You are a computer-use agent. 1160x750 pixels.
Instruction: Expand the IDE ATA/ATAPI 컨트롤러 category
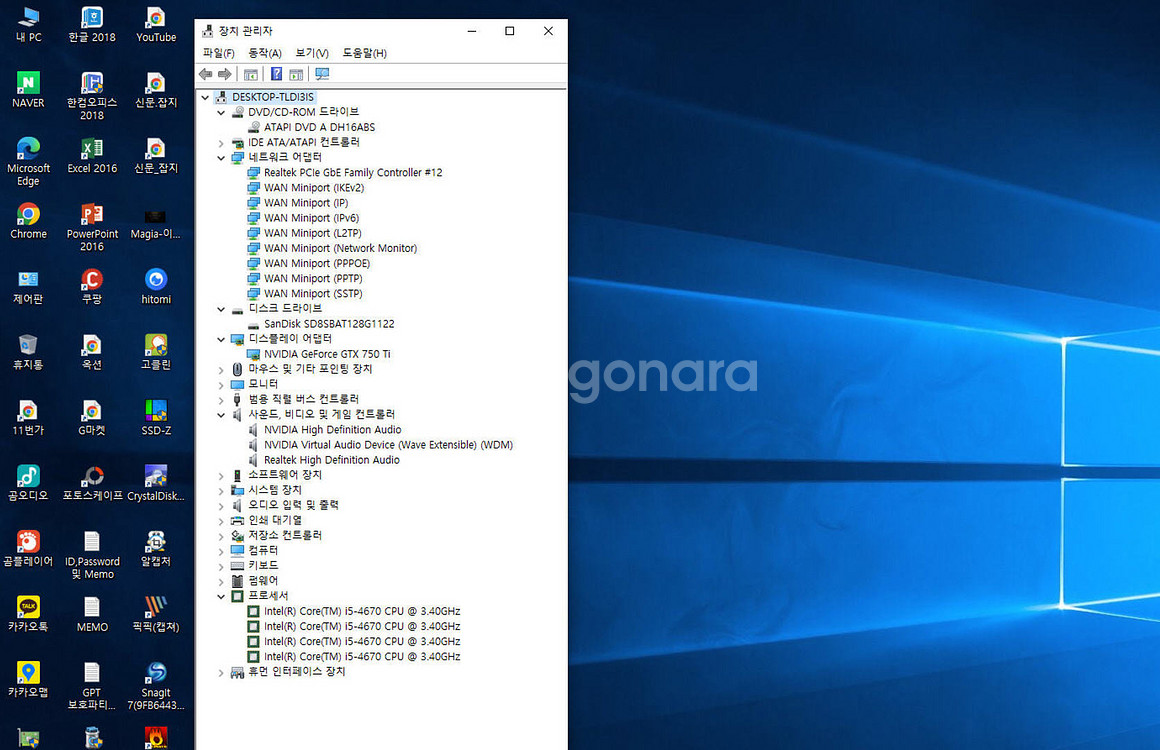point(220,143)
